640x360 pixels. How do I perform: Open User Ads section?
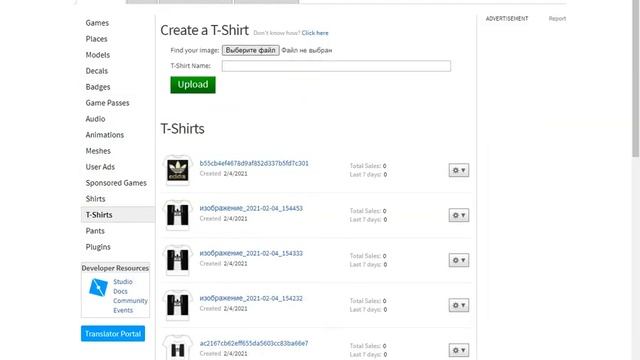[100, 167]
